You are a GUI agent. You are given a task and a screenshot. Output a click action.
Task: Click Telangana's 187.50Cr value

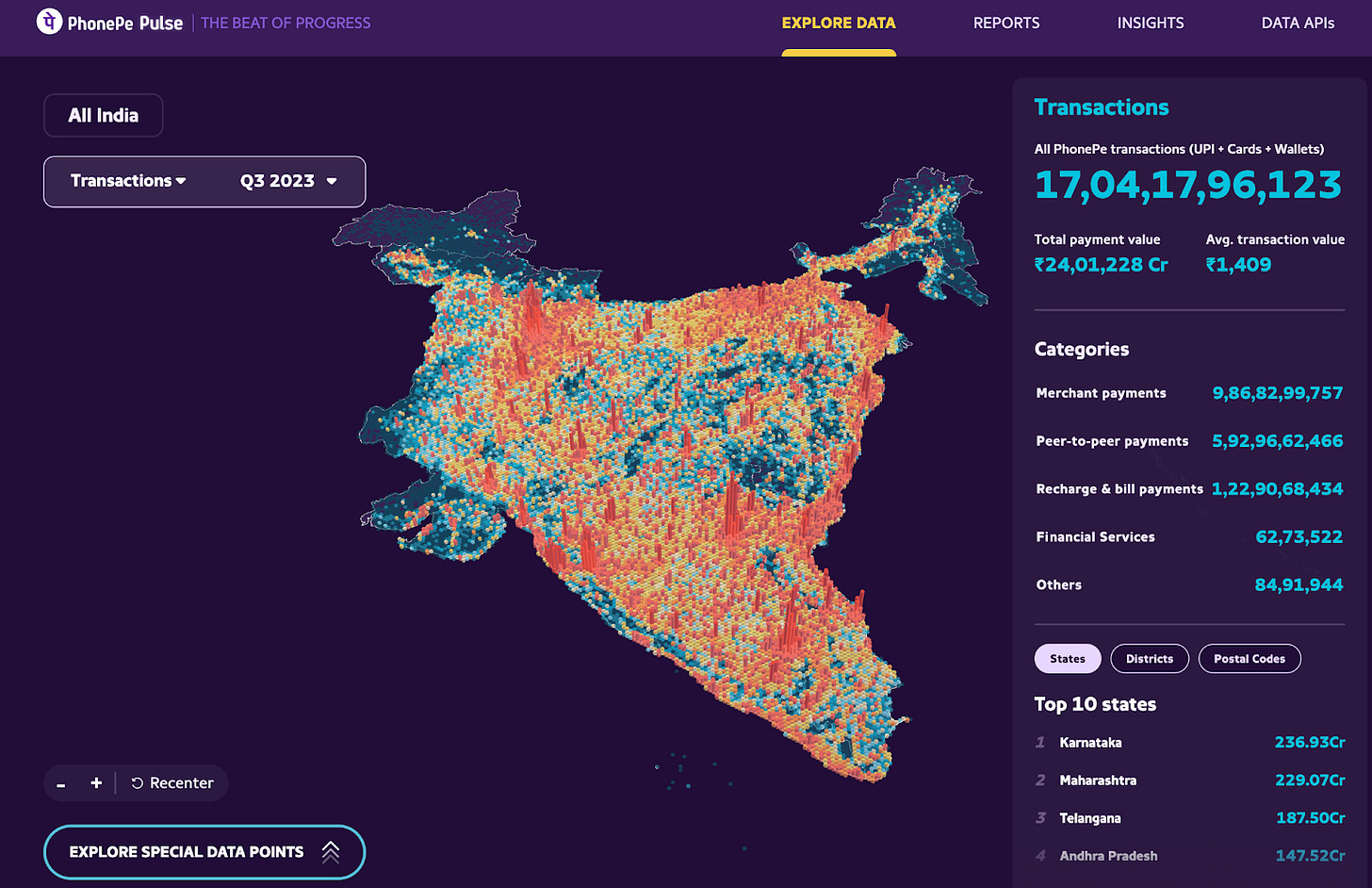pos(1311,818)
